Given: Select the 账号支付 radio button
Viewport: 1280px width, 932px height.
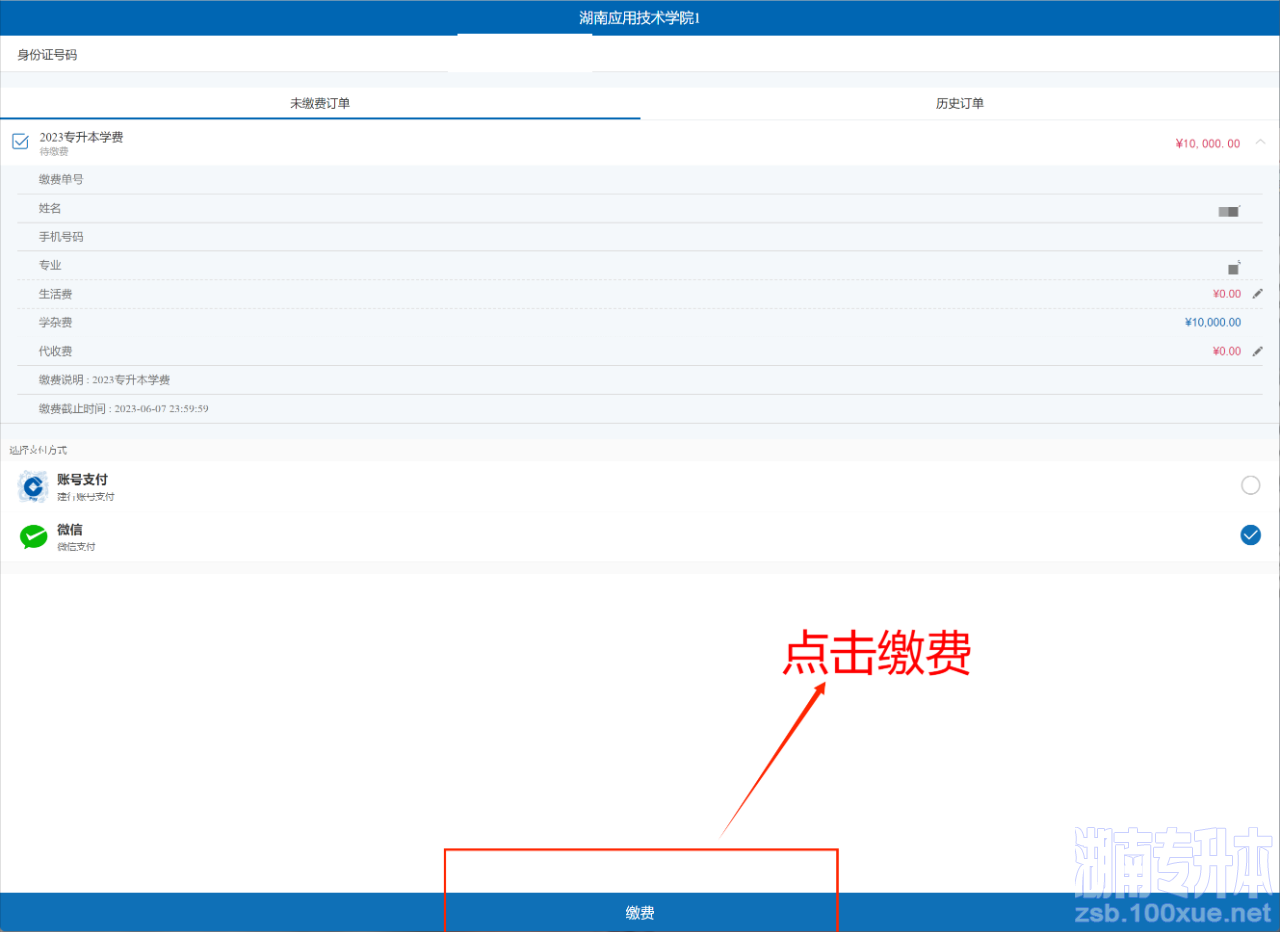Looking at the screenshot, I should click(x=1250, y=485).
